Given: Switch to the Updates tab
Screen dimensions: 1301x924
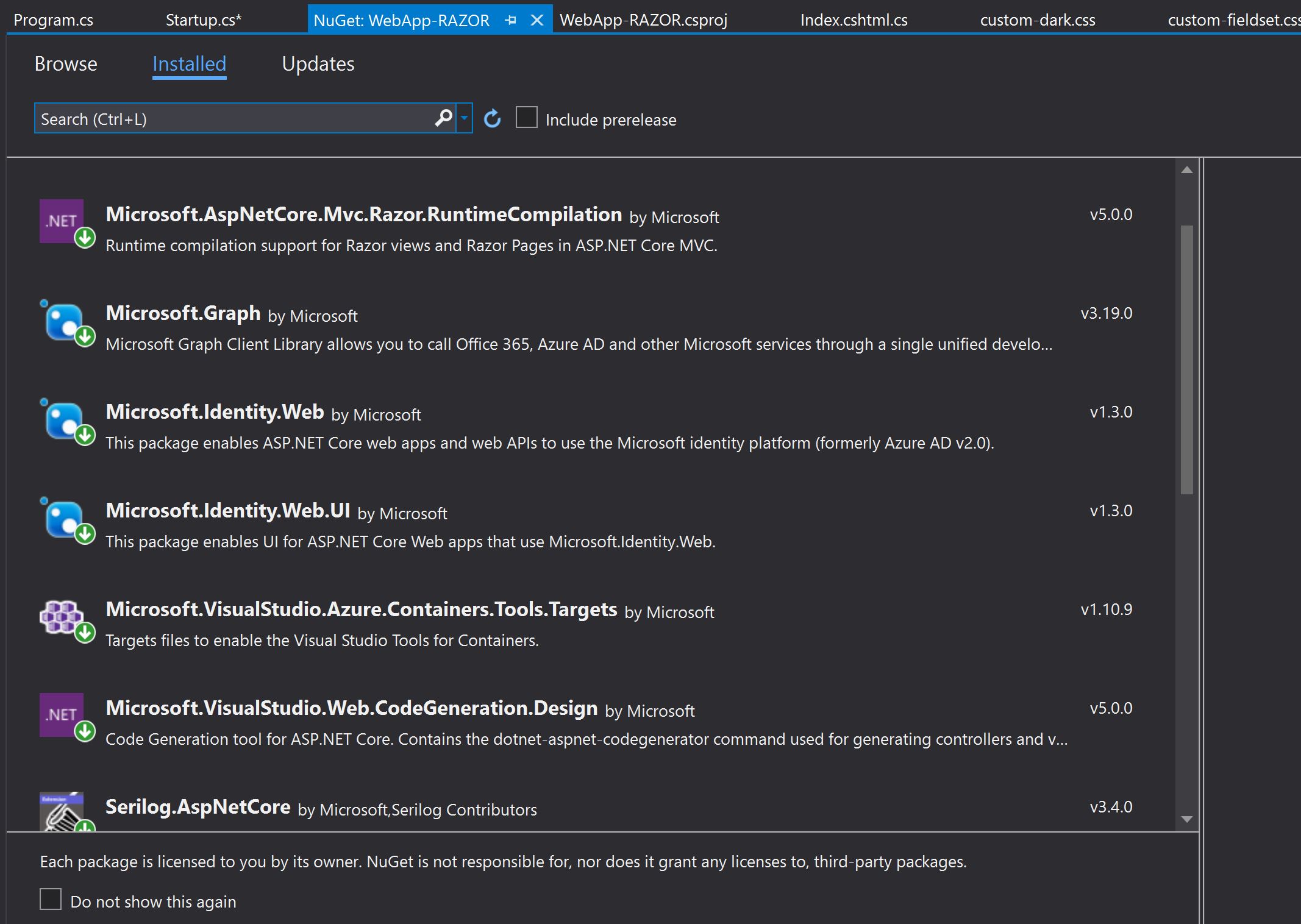Looking at the screenshot, I should pos(318,64).
